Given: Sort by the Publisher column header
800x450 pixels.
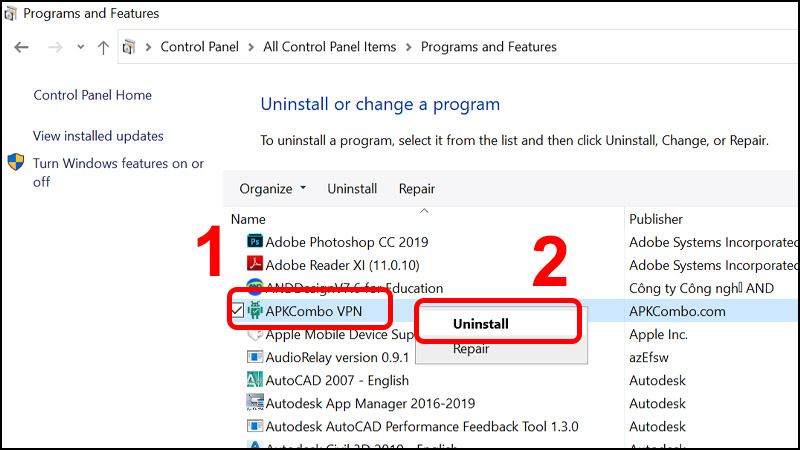Looking at the screenshot, I should (x=656, y=219).
